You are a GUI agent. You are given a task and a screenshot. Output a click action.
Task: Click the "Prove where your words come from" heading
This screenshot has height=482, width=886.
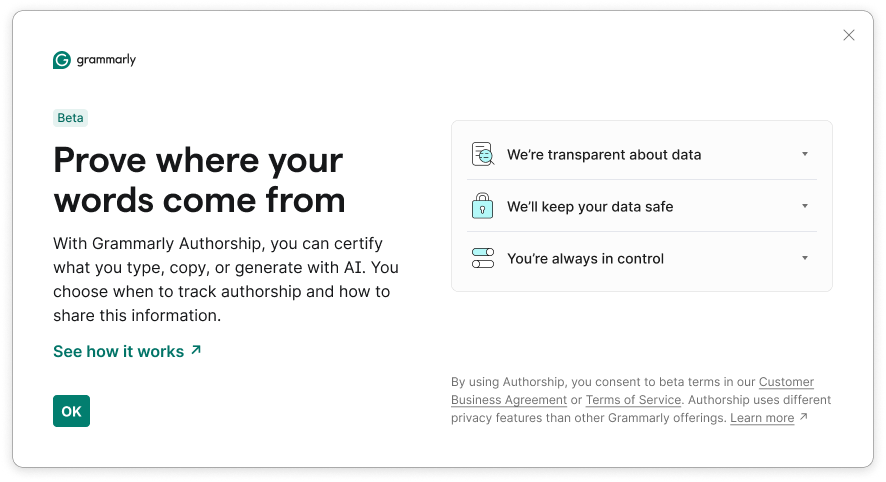pos(199,180)
